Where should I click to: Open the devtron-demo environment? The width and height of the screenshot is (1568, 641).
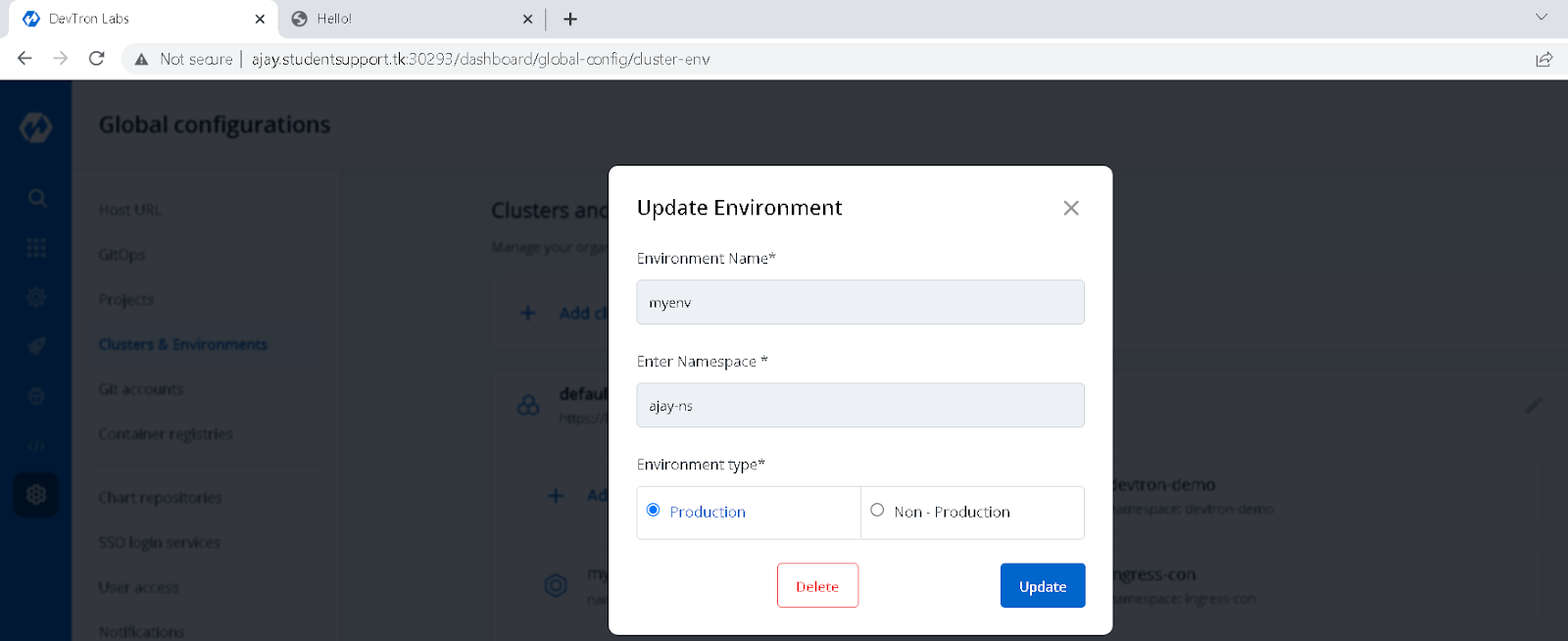pos(1164,485)
